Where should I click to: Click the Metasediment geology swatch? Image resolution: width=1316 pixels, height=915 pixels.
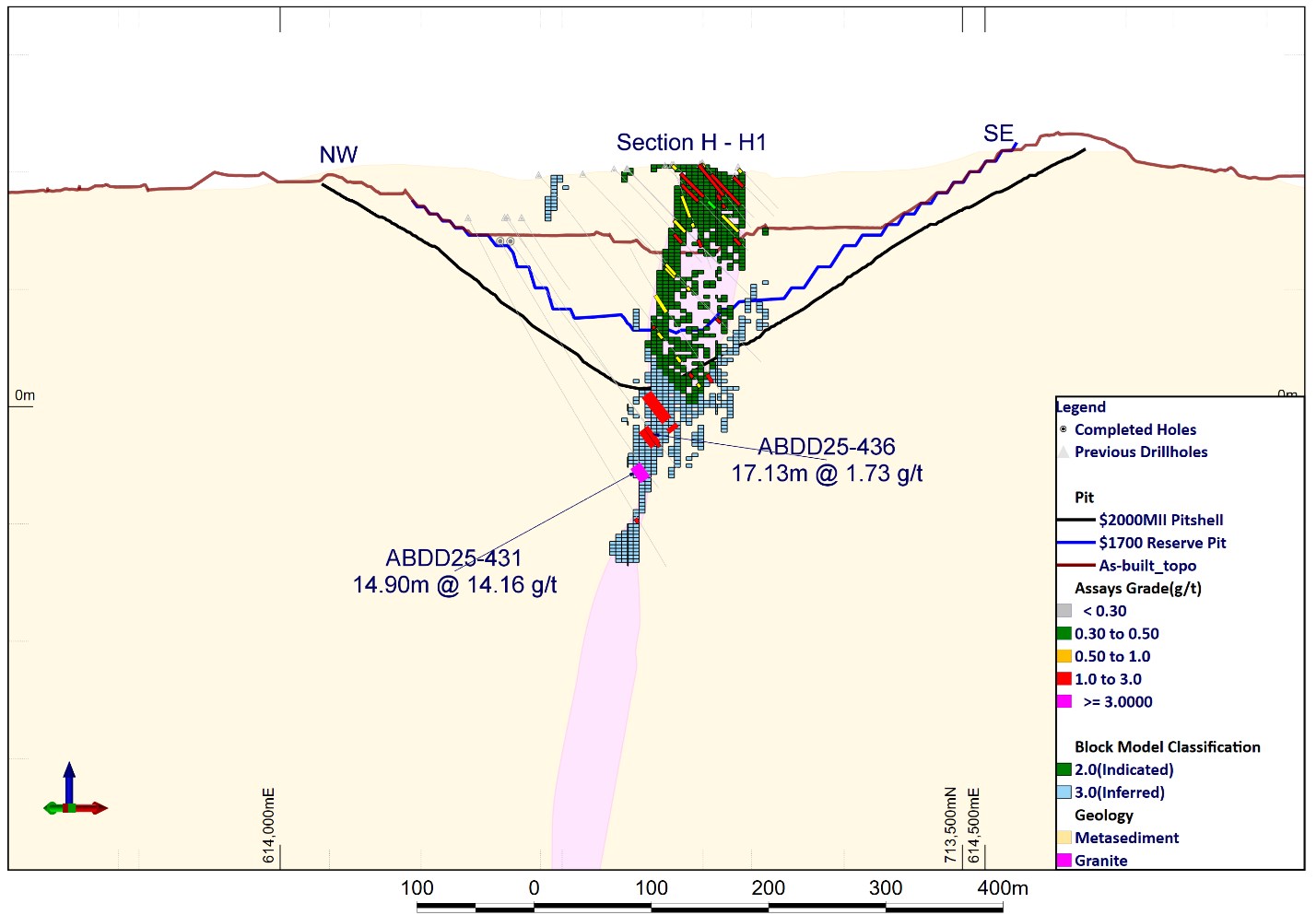click(1064, 838)
